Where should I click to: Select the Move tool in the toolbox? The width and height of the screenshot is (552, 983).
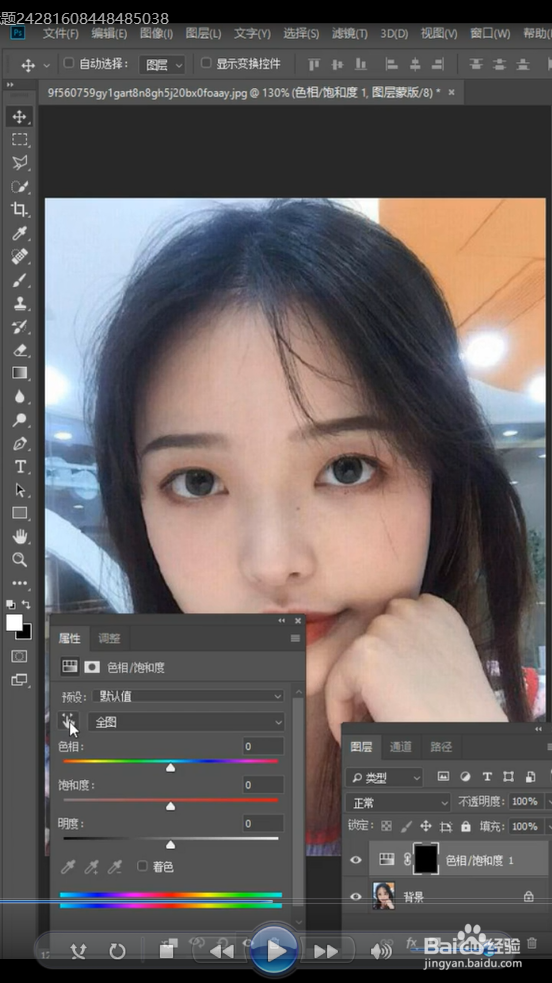click(19, 117)
